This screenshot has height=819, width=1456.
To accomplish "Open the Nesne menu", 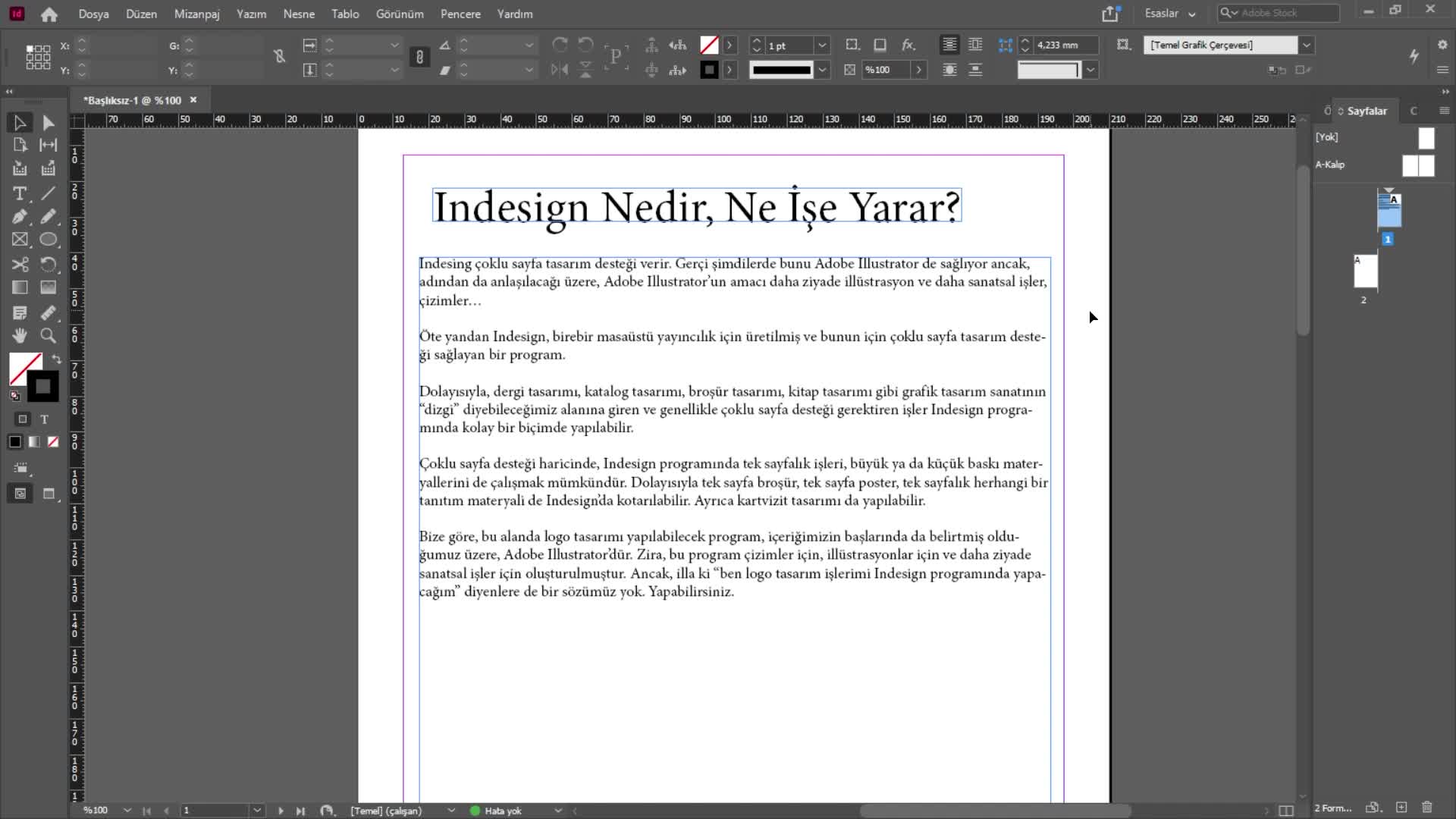I will (299, 14).
